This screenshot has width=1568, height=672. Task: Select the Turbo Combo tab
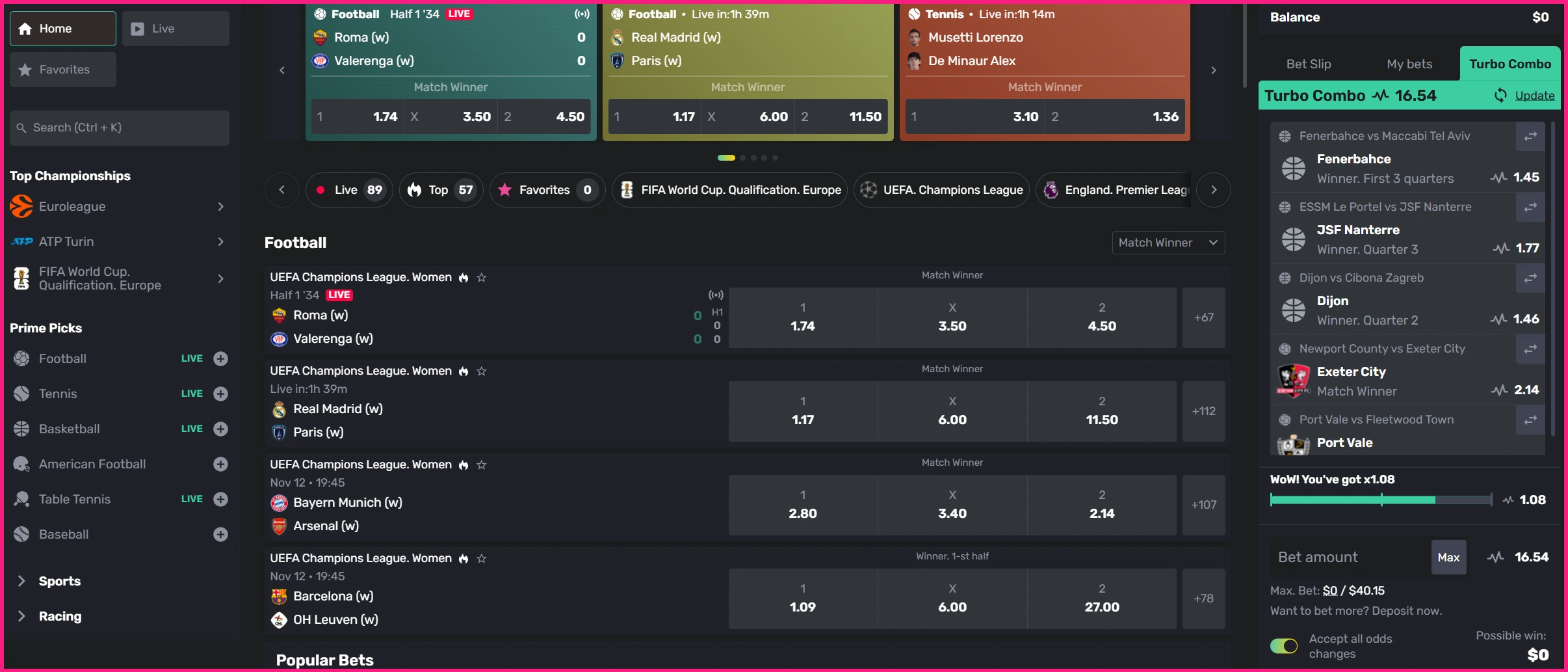[x=1510, y=64]
